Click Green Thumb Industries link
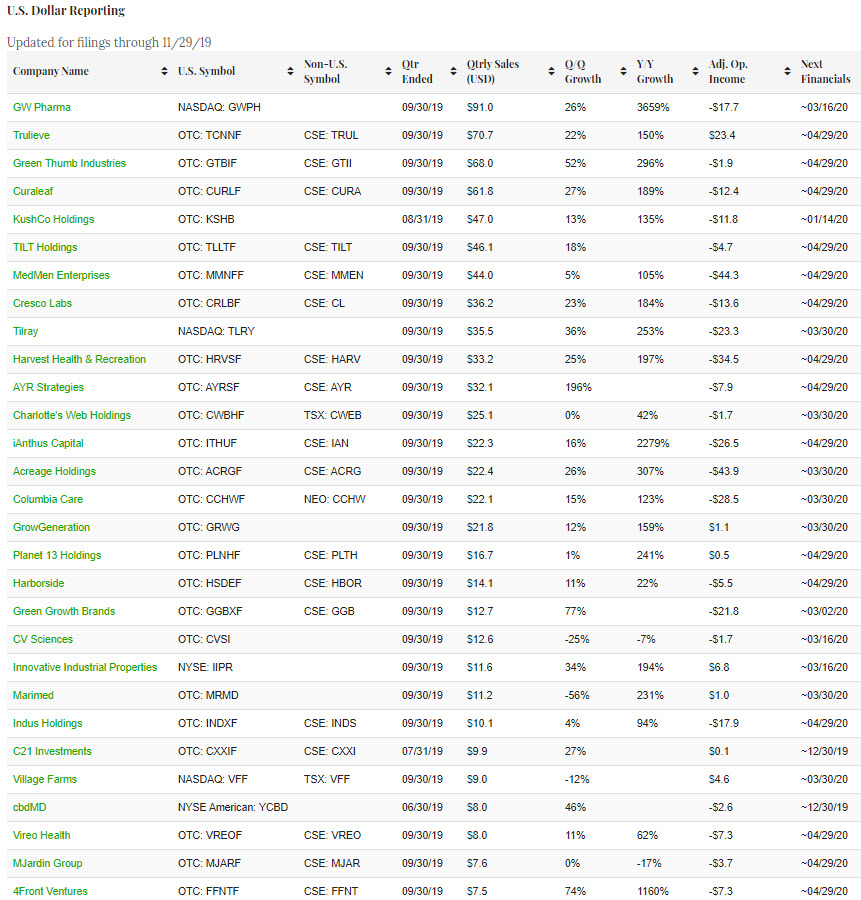Viewport: 861px width, 900px height. [69, 163]
